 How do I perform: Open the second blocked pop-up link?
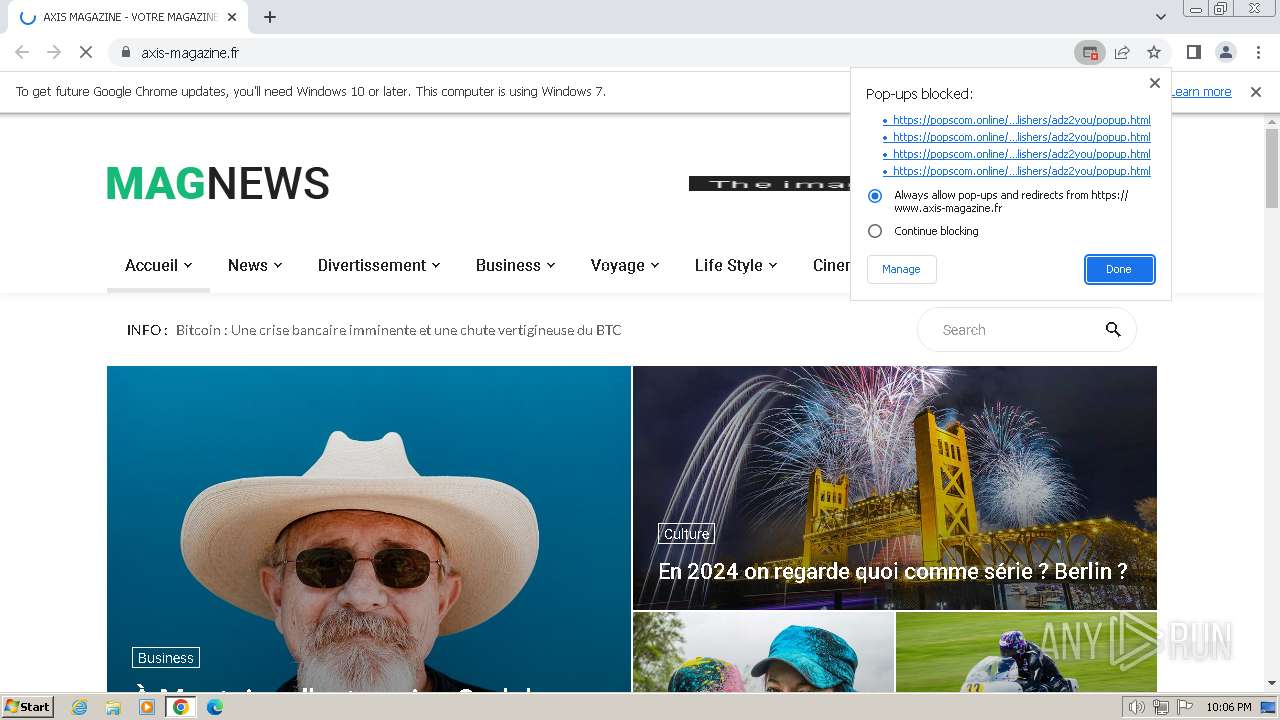point(1021,137)
